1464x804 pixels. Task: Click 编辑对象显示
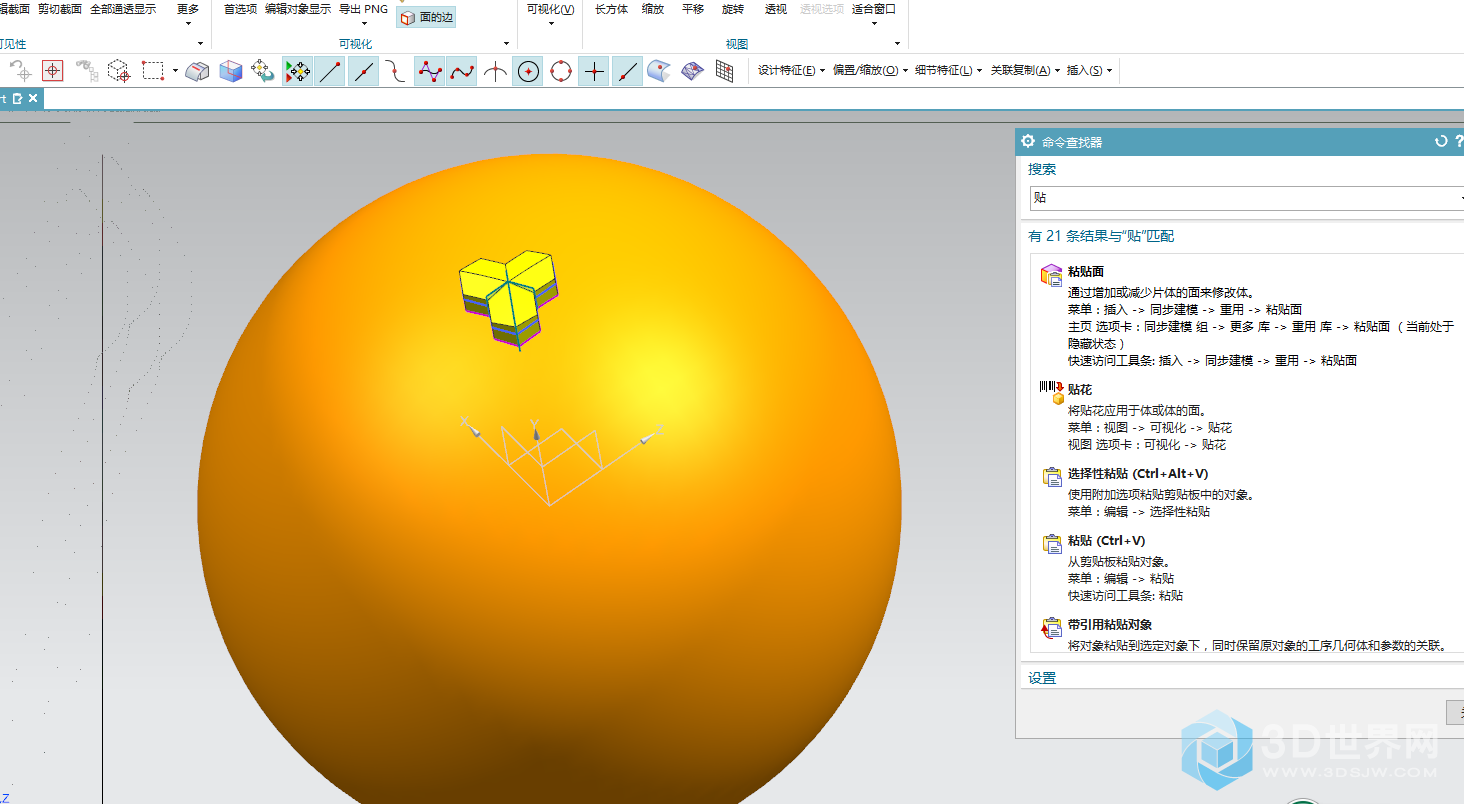(x=298, y=9)
